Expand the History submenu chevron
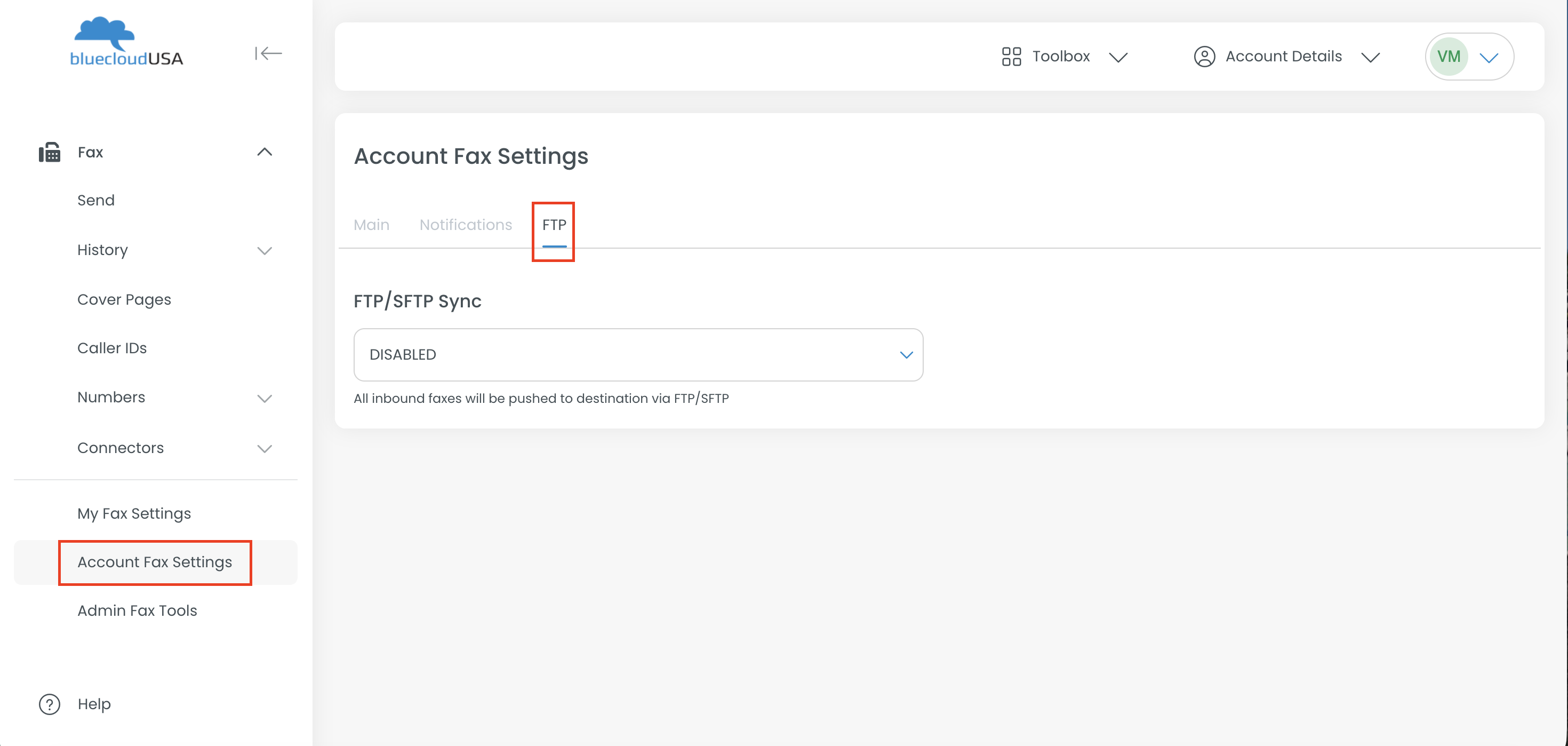Screen dimensions: 1568x746 pos(264,251)
